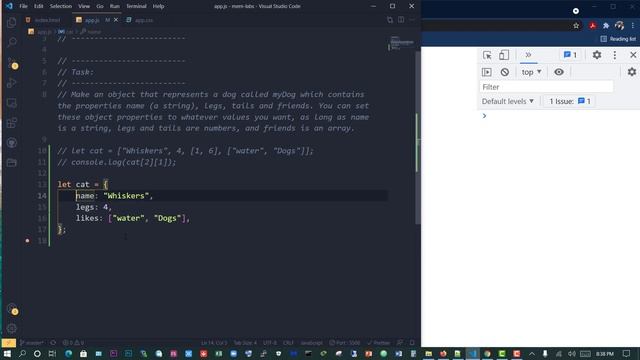Click the UTF-8 encoding status item

(x=270, y=343)
